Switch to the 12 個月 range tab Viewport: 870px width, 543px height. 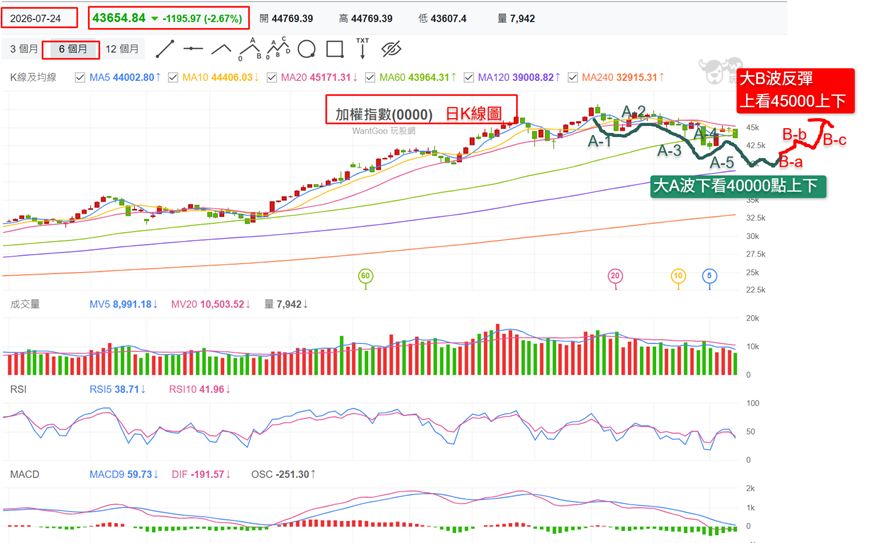(122, 49)
